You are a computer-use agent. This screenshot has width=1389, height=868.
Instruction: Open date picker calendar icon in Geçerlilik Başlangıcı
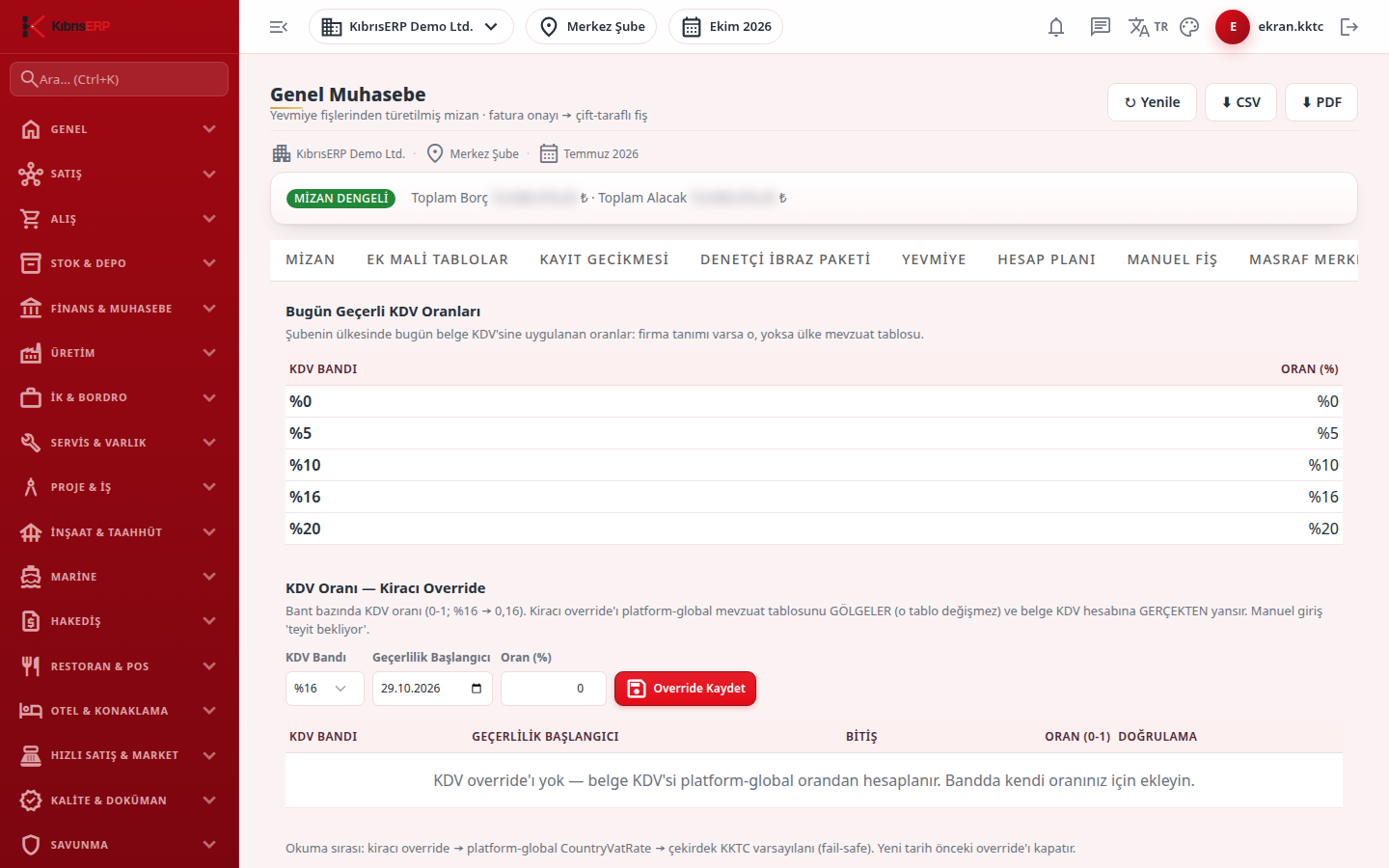pos(477,689)
